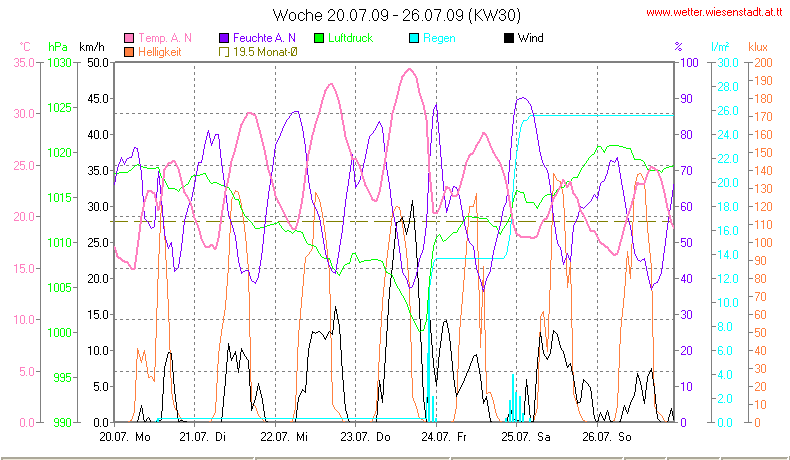Click the pink Temp. A. N legend swatch

(x=129, y=38)
